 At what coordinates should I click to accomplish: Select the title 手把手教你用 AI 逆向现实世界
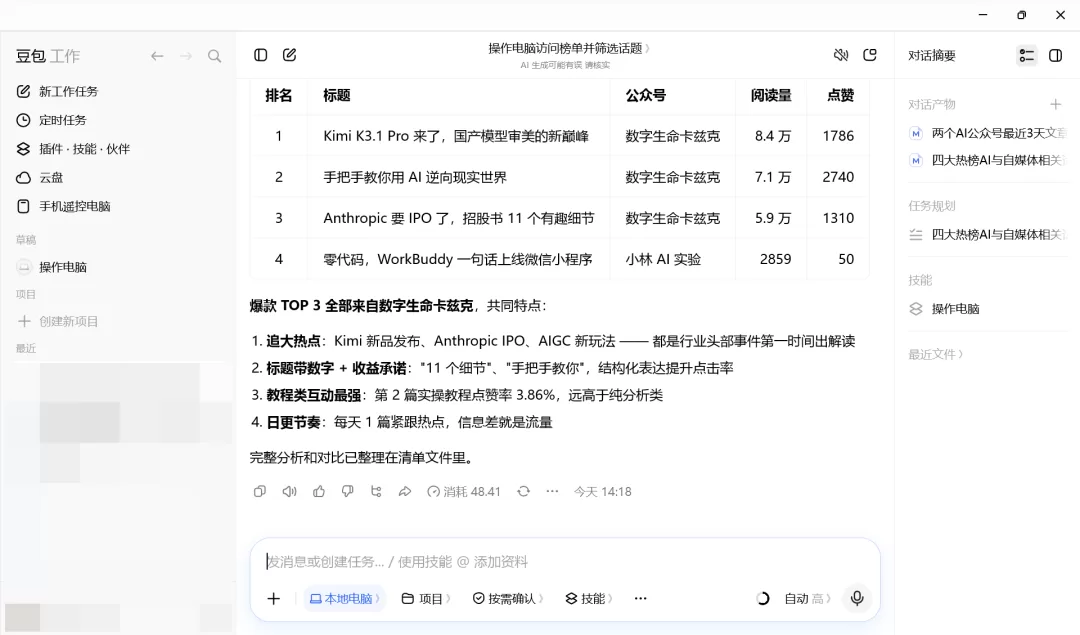pos(415,177)
